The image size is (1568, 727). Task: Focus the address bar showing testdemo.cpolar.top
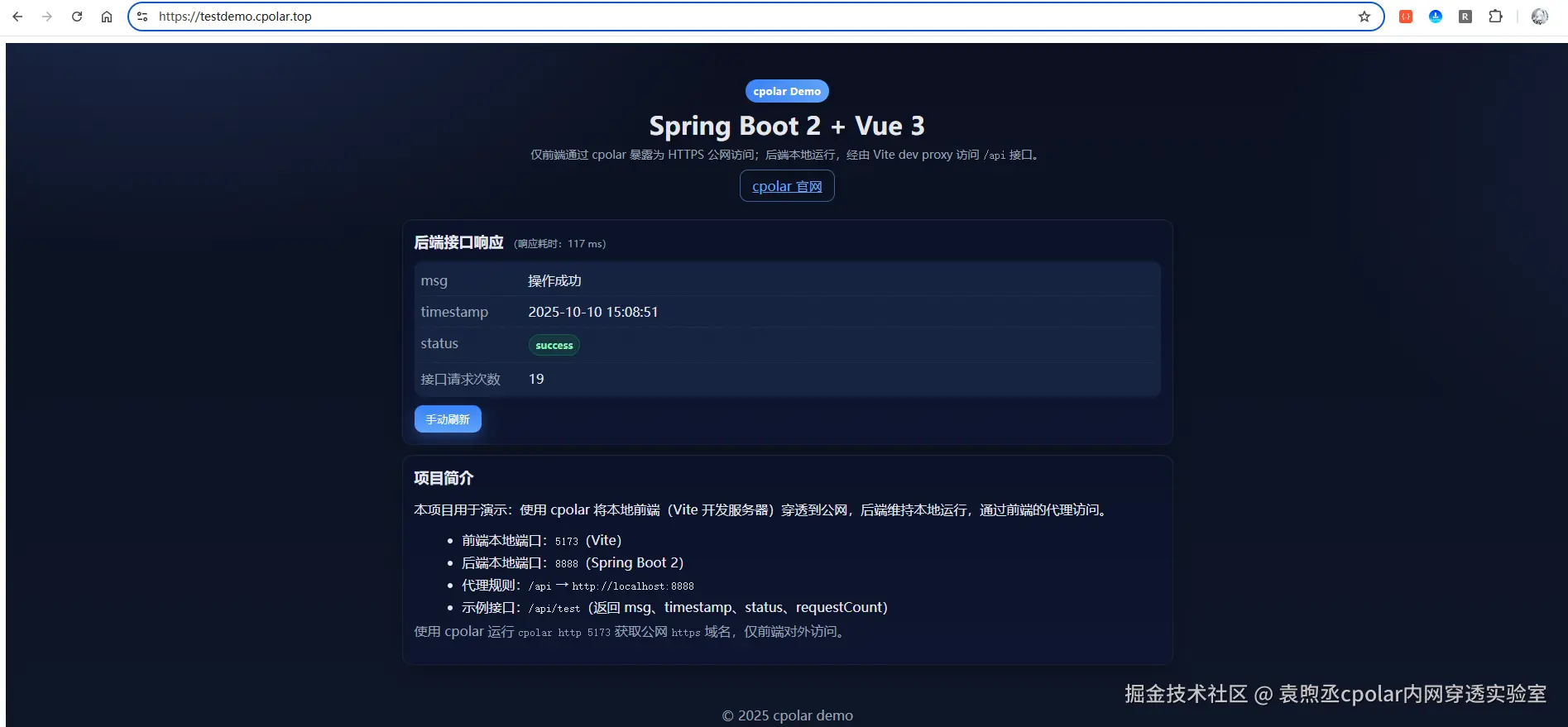[x=755, y=17]
